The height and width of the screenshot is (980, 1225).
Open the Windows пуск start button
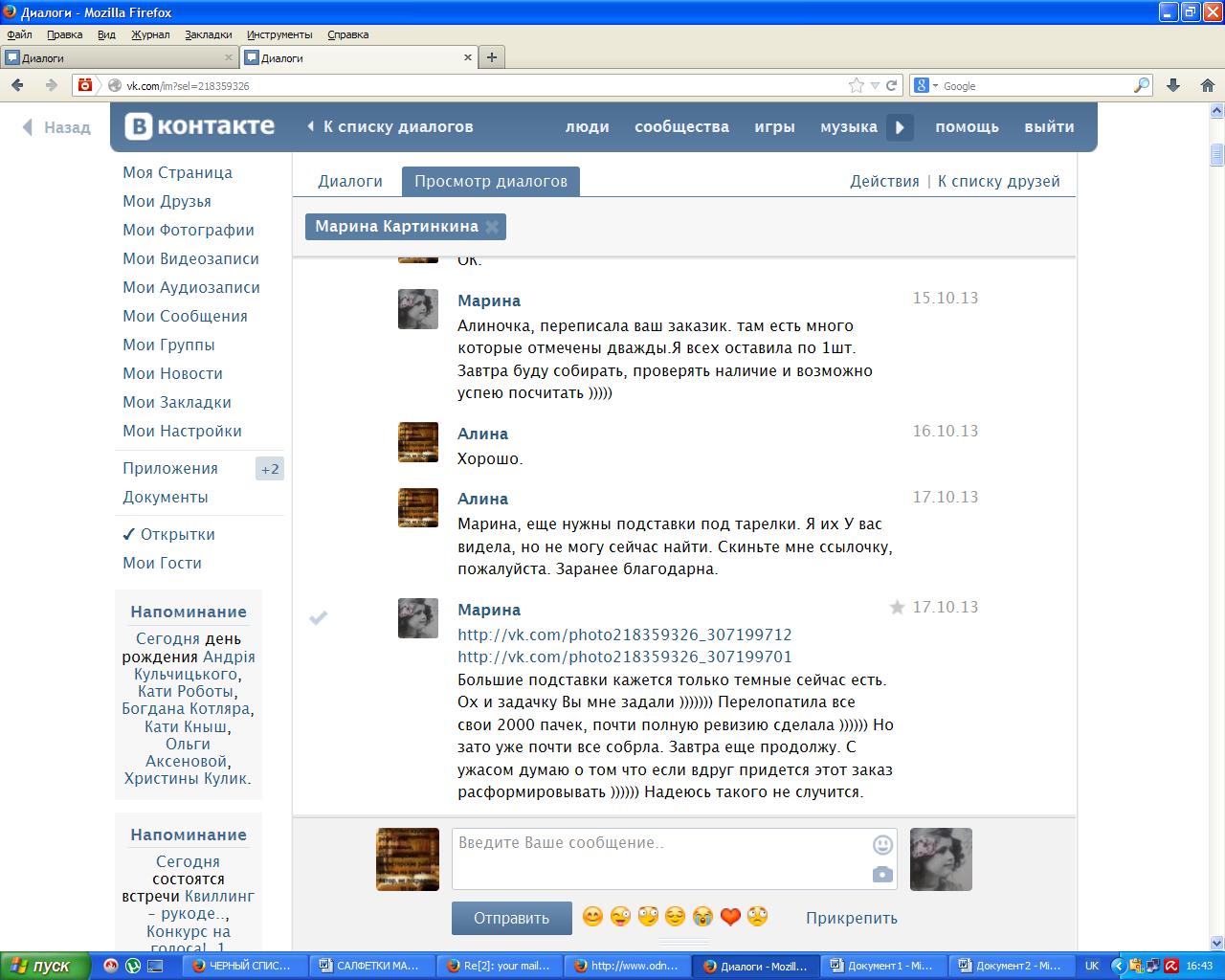click(45, 966)
